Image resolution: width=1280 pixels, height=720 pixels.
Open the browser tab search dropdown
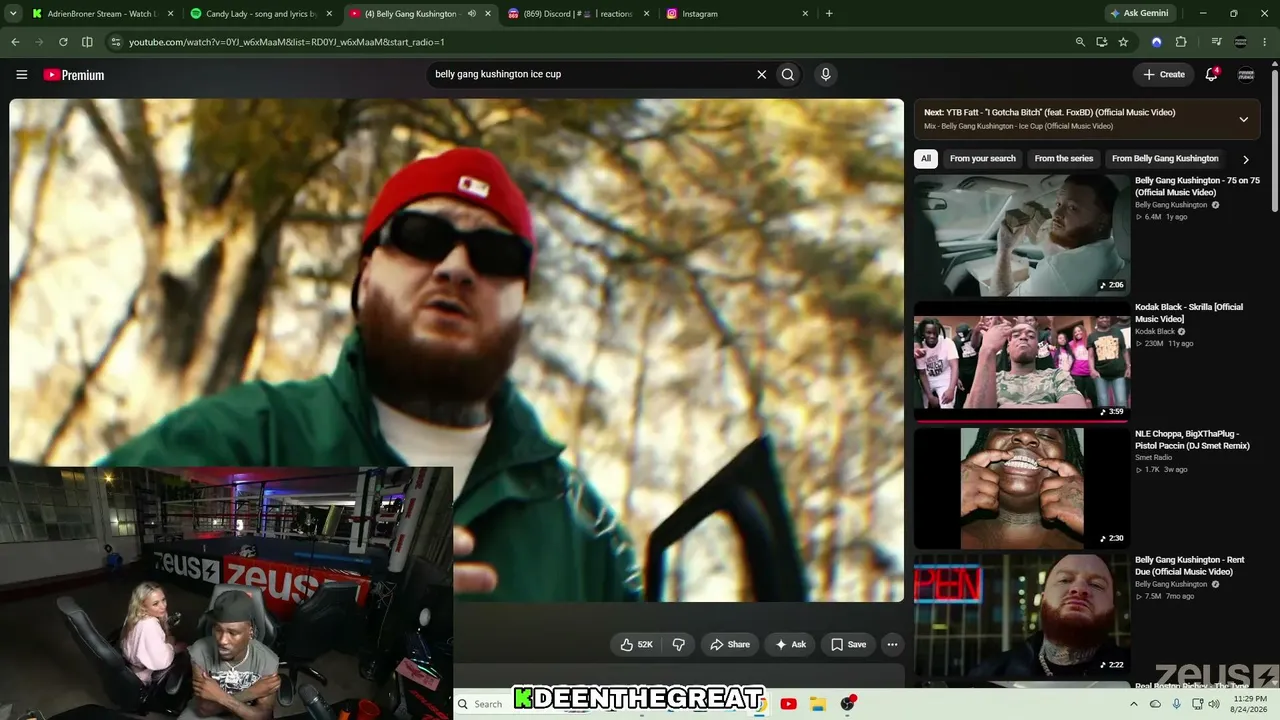15,14
